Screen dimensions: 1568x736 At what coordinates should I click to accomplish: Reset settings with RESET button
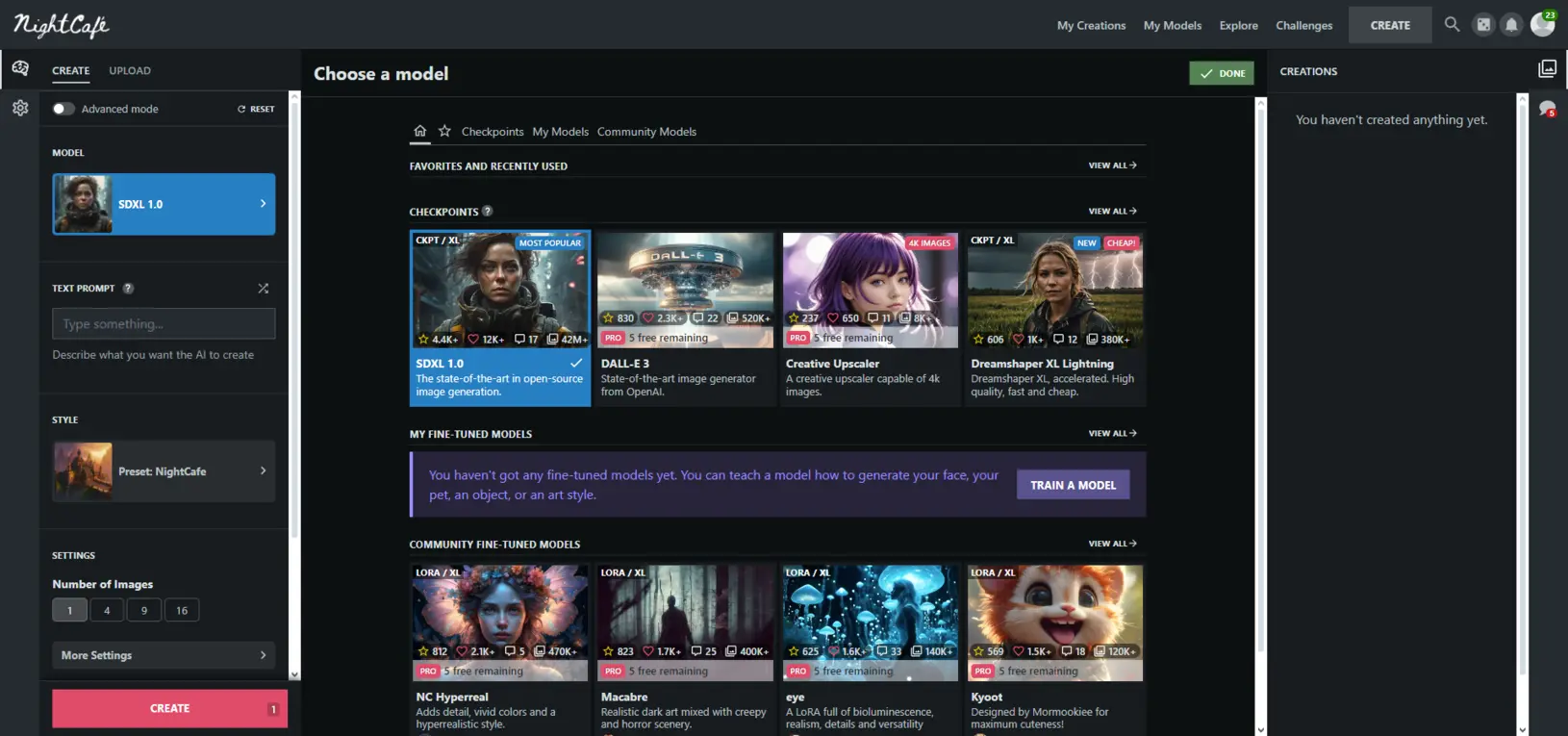pyautogui.click(x=256, y=109)
